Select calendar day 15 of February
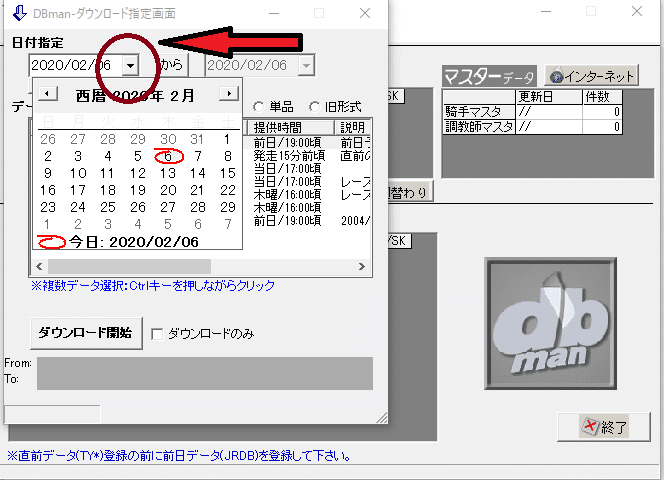664x480 pixels. click(228, 173)
